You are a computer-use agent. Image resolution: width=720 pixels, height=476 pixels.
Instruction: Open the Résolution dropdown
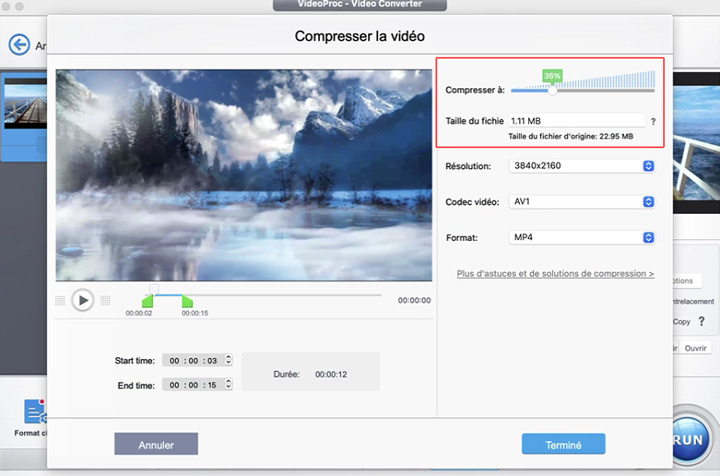[x=581, y=166]
